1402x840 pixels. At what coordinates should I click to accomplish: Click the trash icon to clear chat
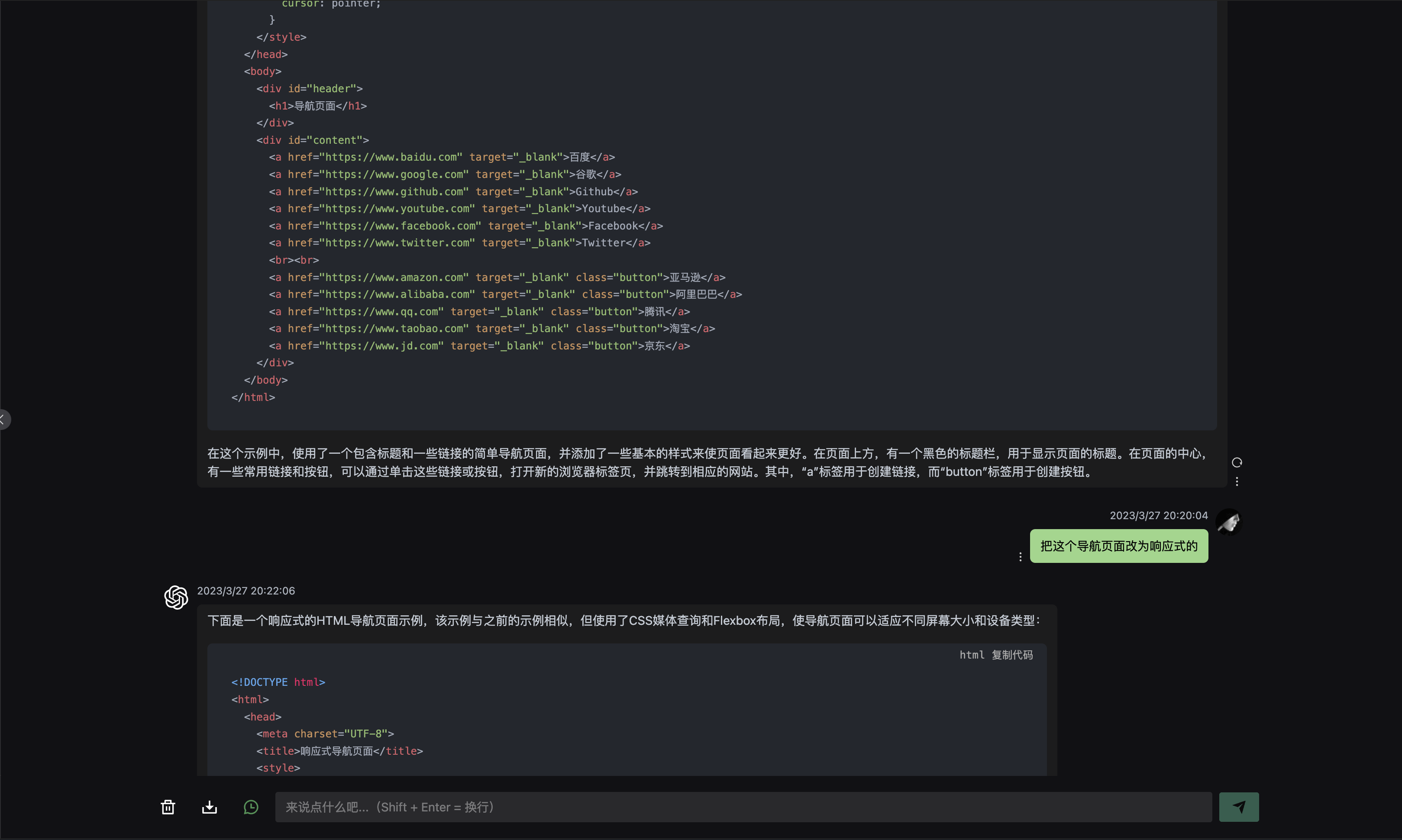(168, 807)
